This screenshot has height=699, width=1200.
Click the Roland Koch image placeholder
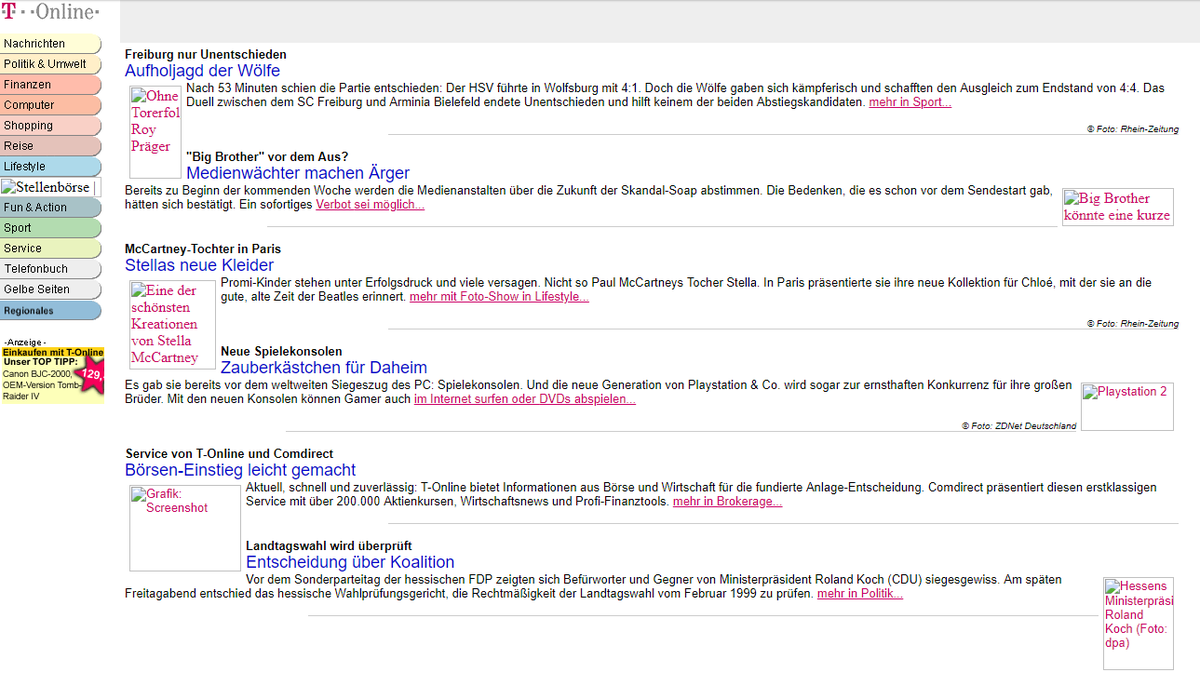tap(1138, 622)
